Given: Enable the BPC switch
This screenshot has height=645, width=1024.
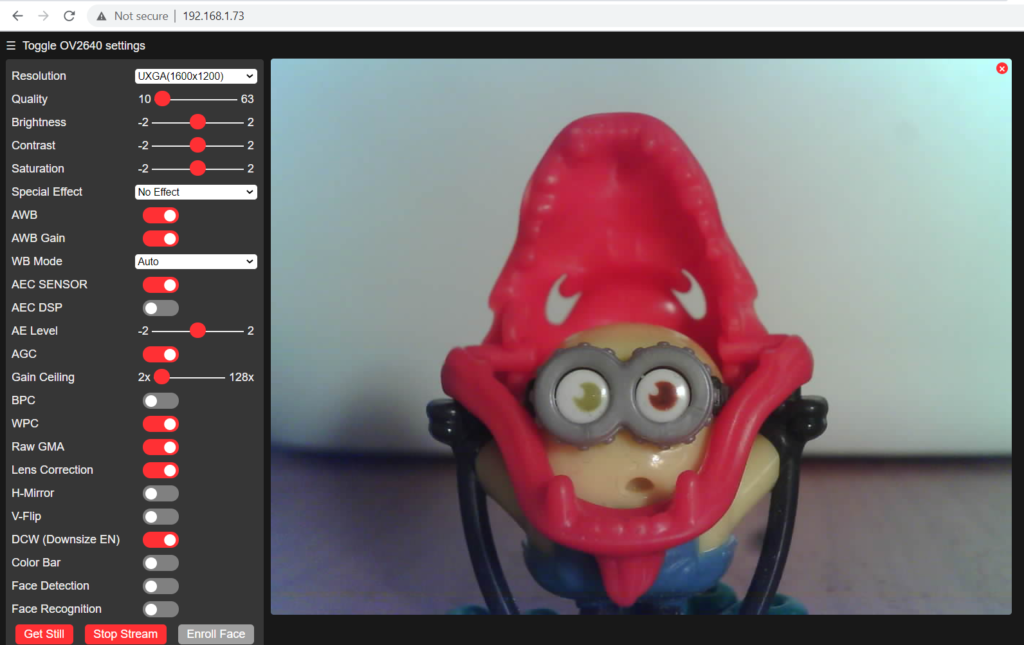Looking at the screenshot, I should click(161, 401).
